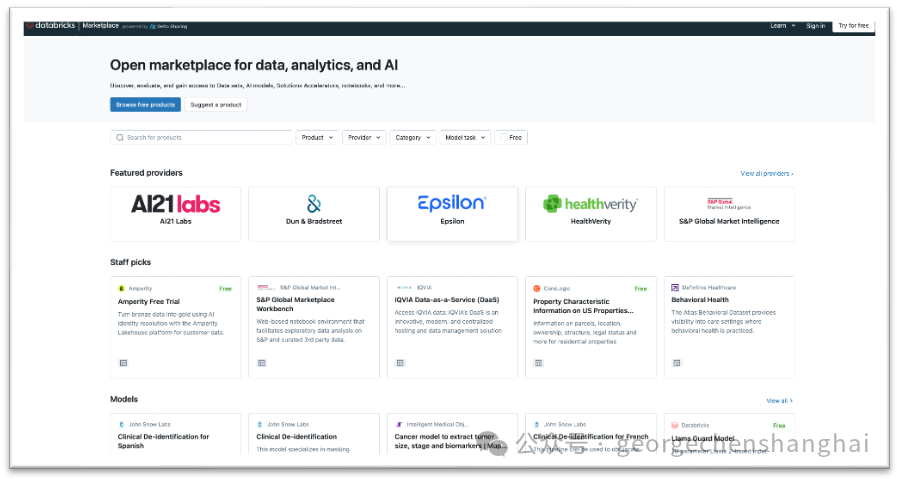Viewport: 897px width, 479px height.
Task: Click the AI21 Labs provider logo
Action: pyautogui.click(x=175, y=204)
